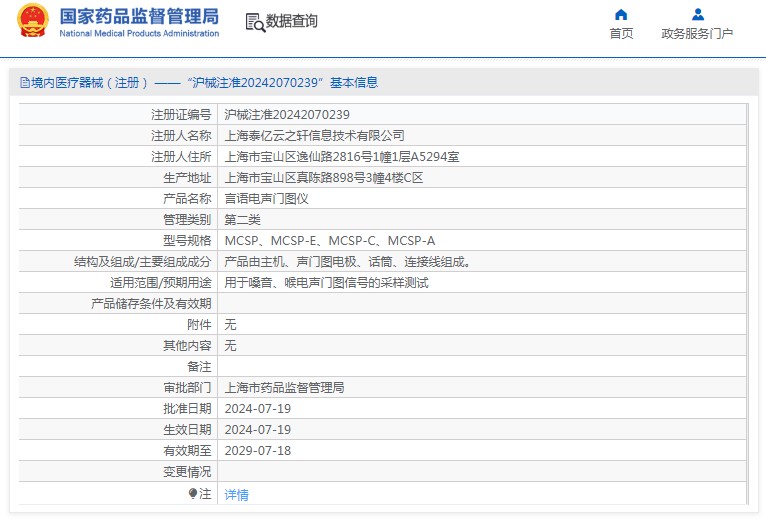Viewport: 766px width, 523px height.
Task: Click the 生产地址 label
Action: click(187, 177)
